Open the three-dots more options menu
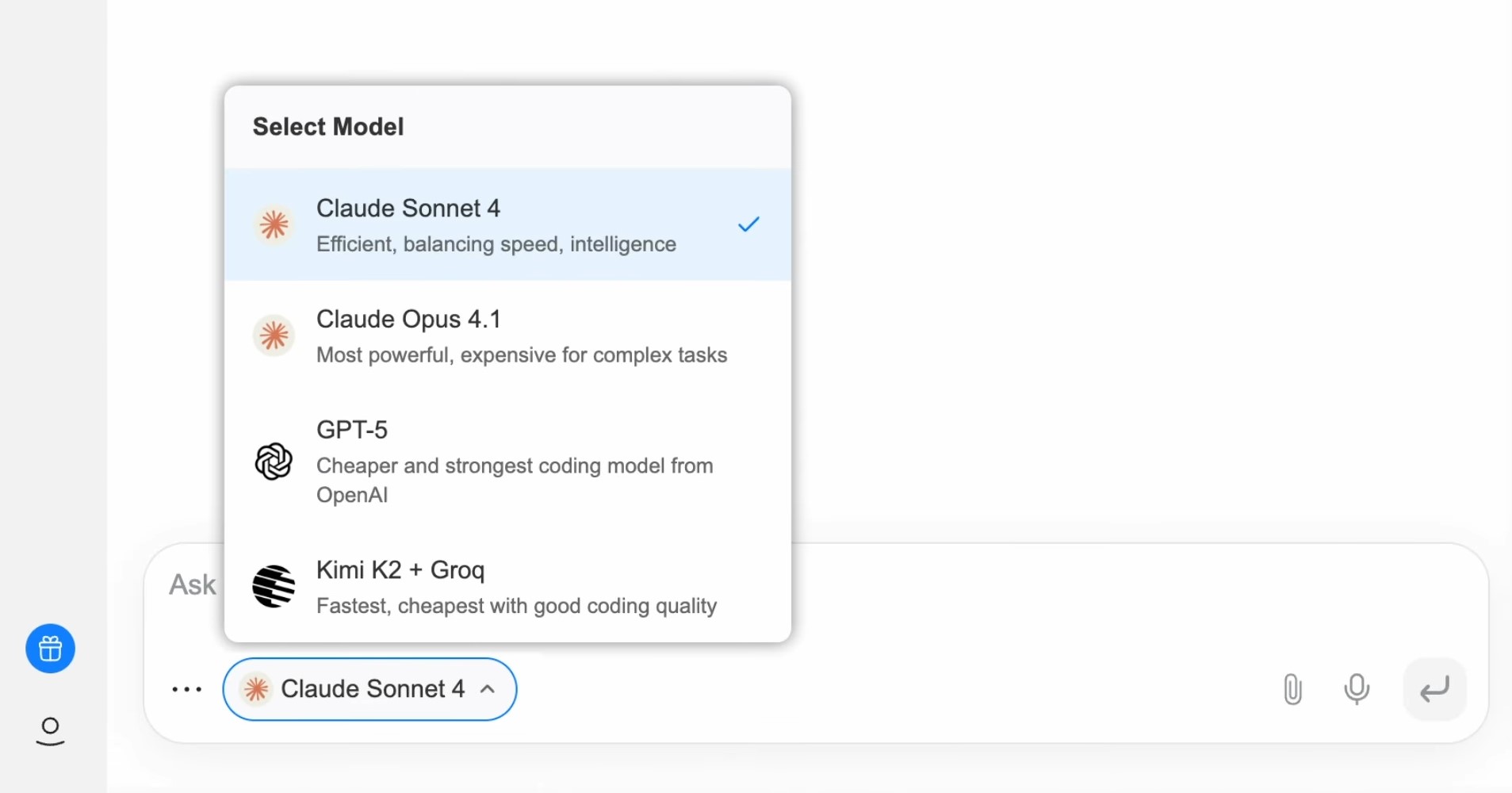The height and width of the screenshot is (793, 1512). [x=187, y=689]
